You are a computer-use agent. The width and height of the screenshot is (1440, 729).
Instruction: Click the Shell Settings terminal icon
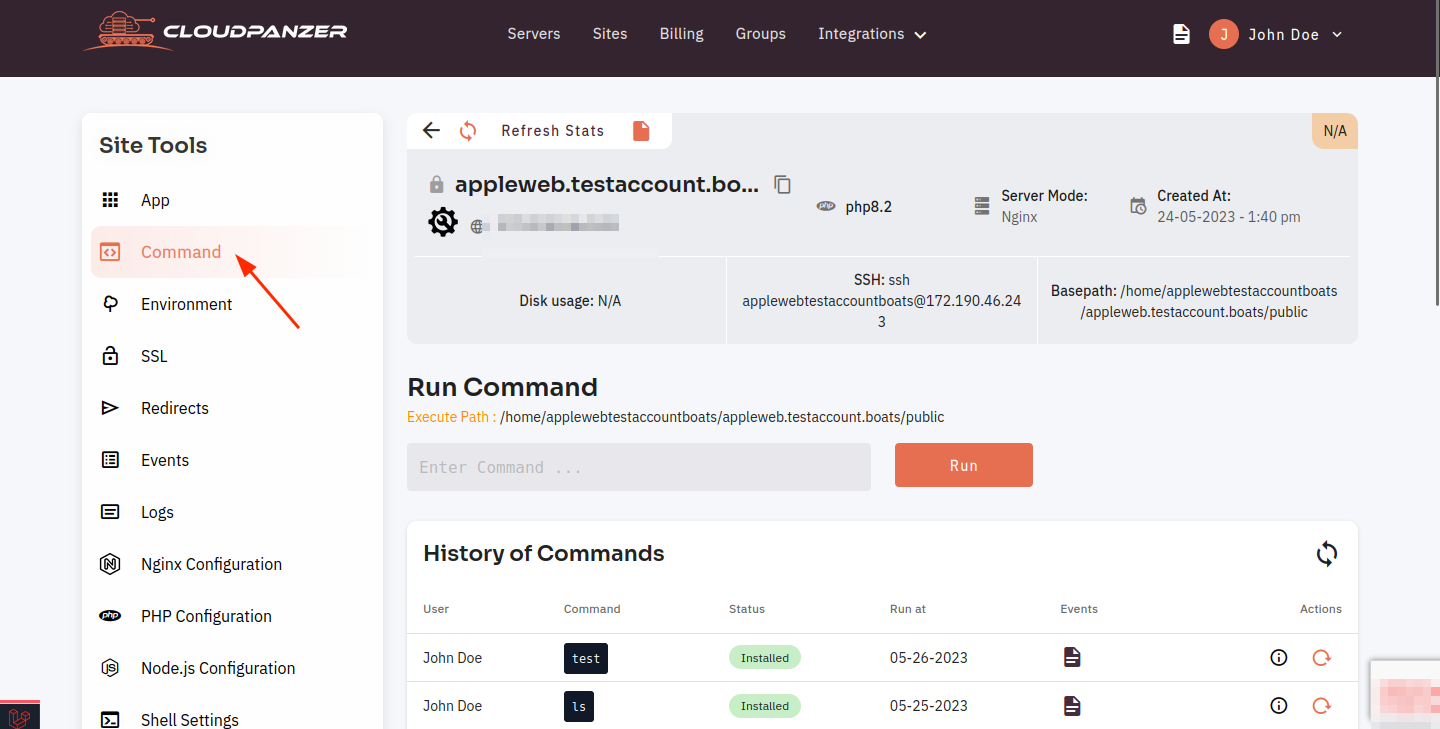[x=111, y=720]
